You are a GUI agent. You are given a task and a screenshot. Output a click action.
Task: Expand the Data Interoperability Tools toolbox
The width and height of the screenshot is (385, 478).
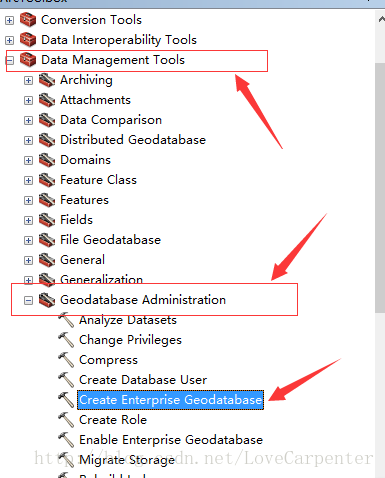tap(9, 40)
